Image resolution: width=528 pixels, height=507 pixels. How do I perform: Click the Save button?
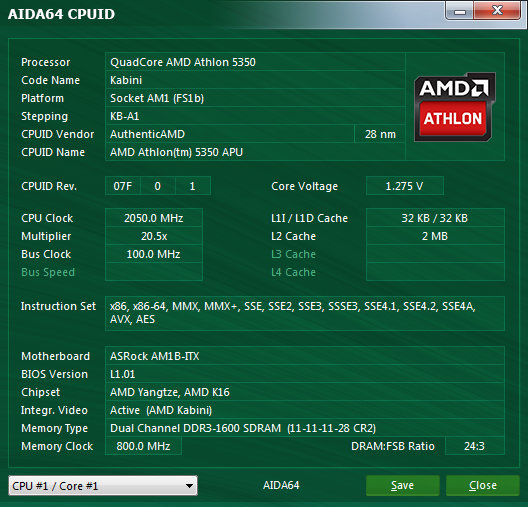coord(403,485)
